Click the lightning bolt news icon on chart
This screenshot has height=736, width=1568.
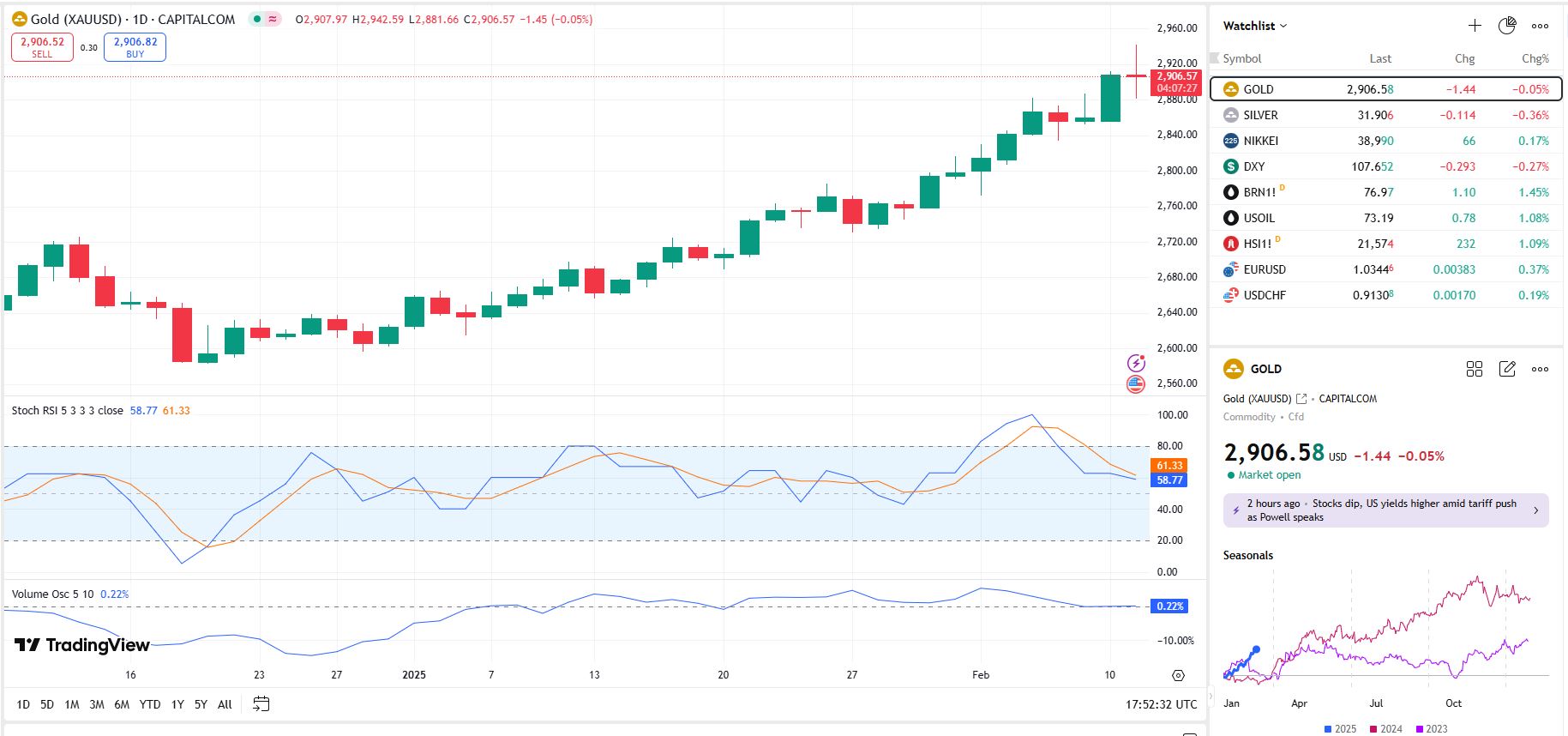coord(1136,363)
